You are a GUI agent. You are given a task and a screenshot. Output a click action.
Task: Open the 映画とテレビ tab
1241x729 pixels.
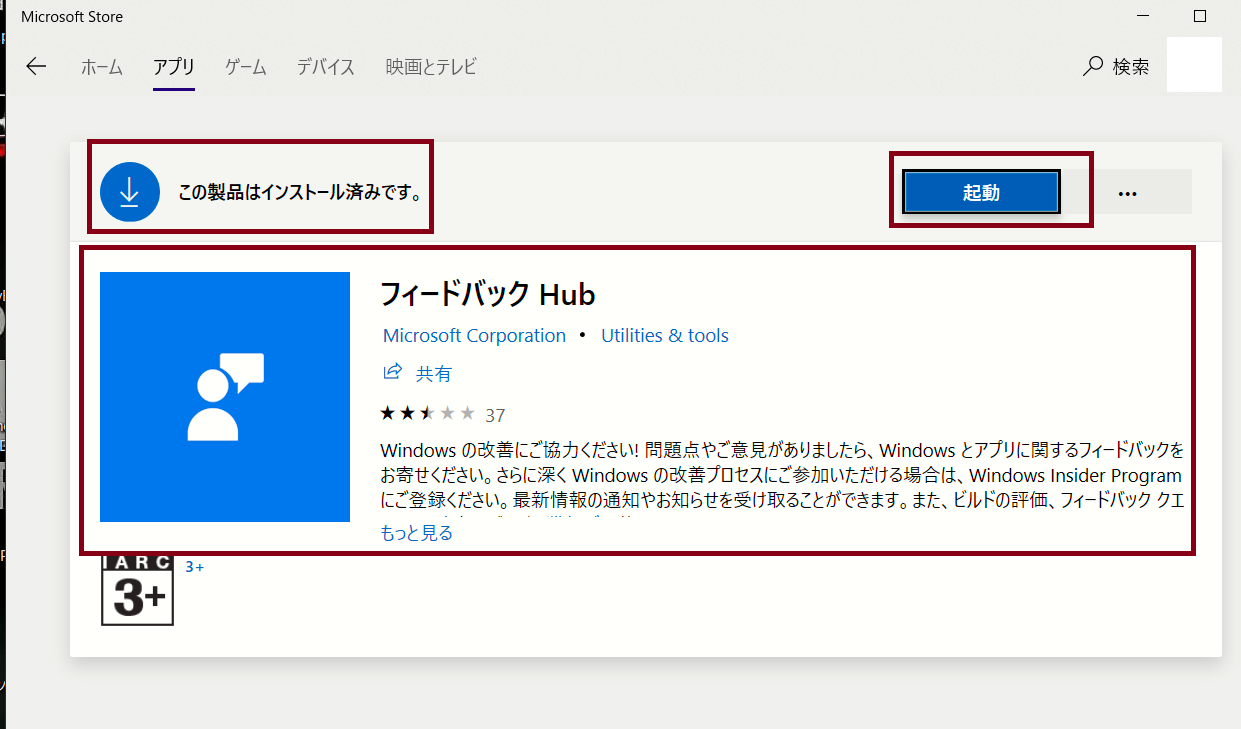pos(431,67)
